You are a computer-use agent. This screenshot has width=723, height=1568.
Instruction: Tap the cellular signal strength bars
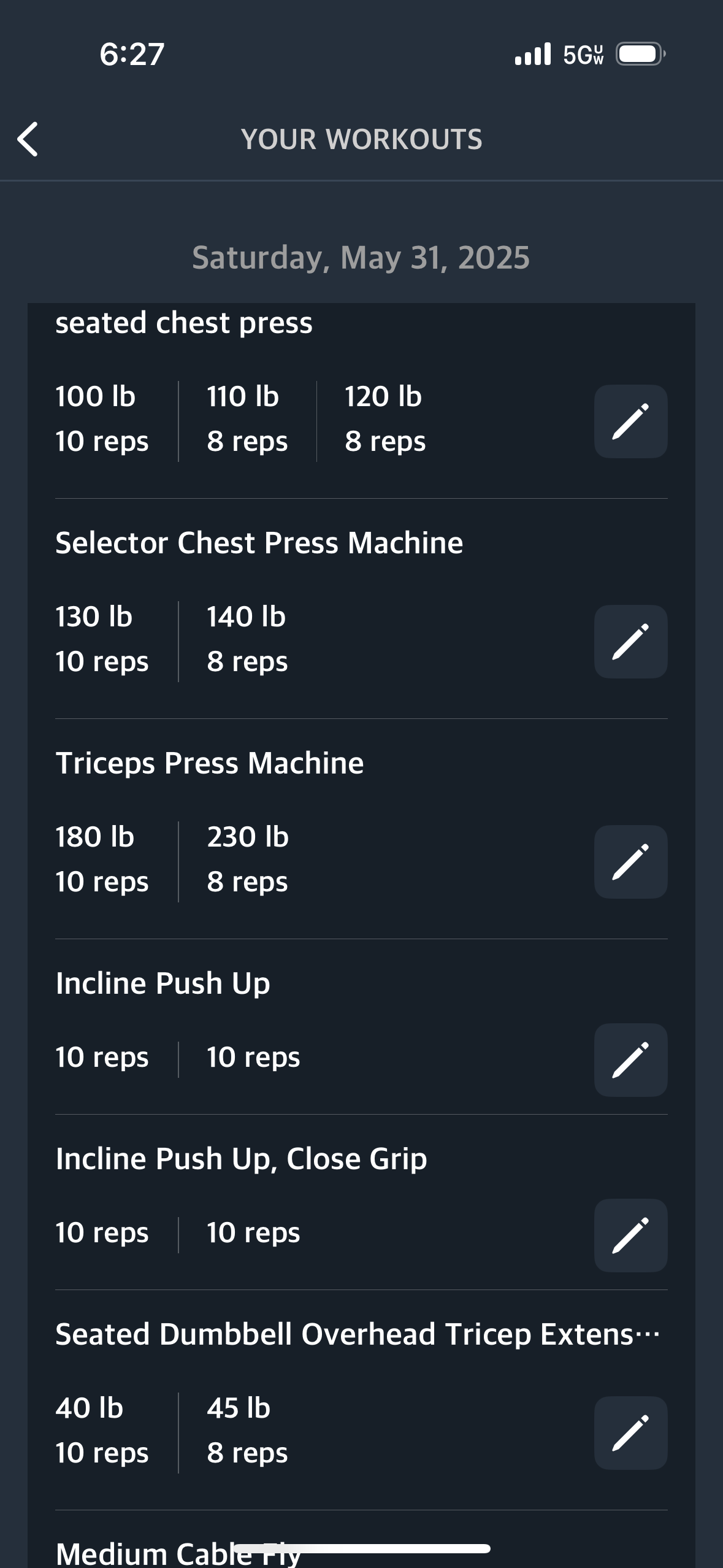pos(532,55)
